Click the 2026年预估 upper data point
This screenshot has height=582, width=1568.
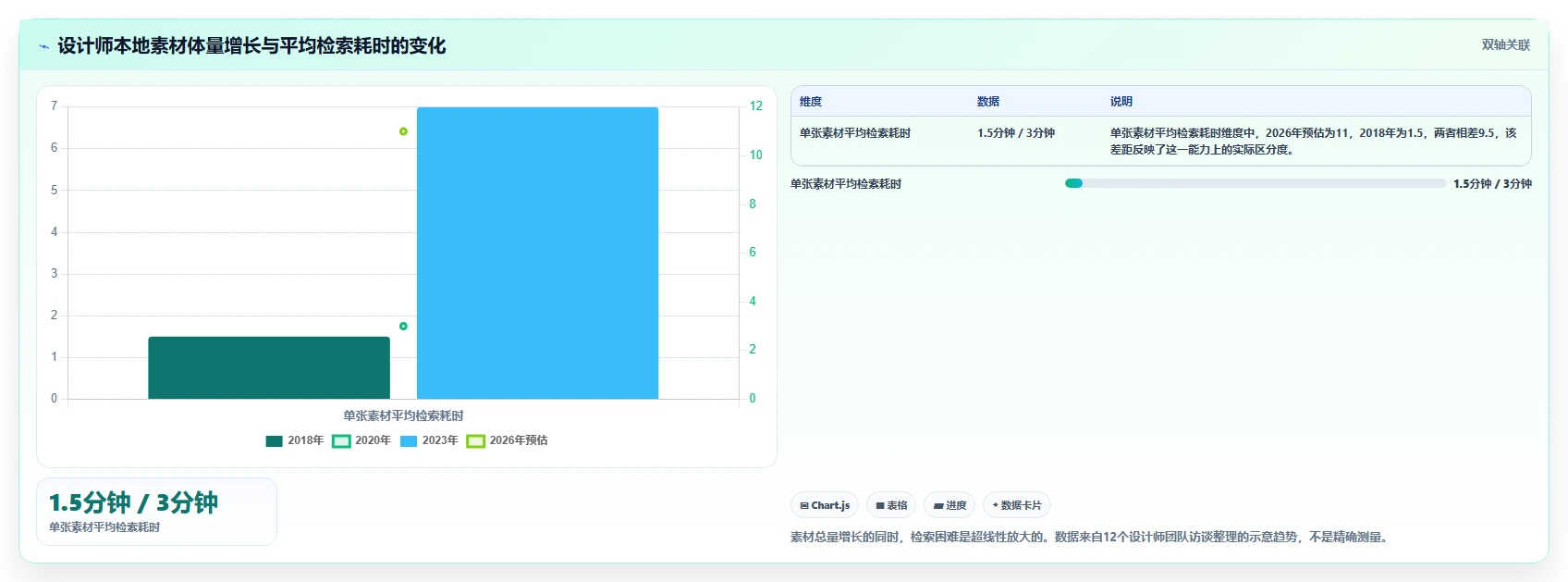(403, 131)
